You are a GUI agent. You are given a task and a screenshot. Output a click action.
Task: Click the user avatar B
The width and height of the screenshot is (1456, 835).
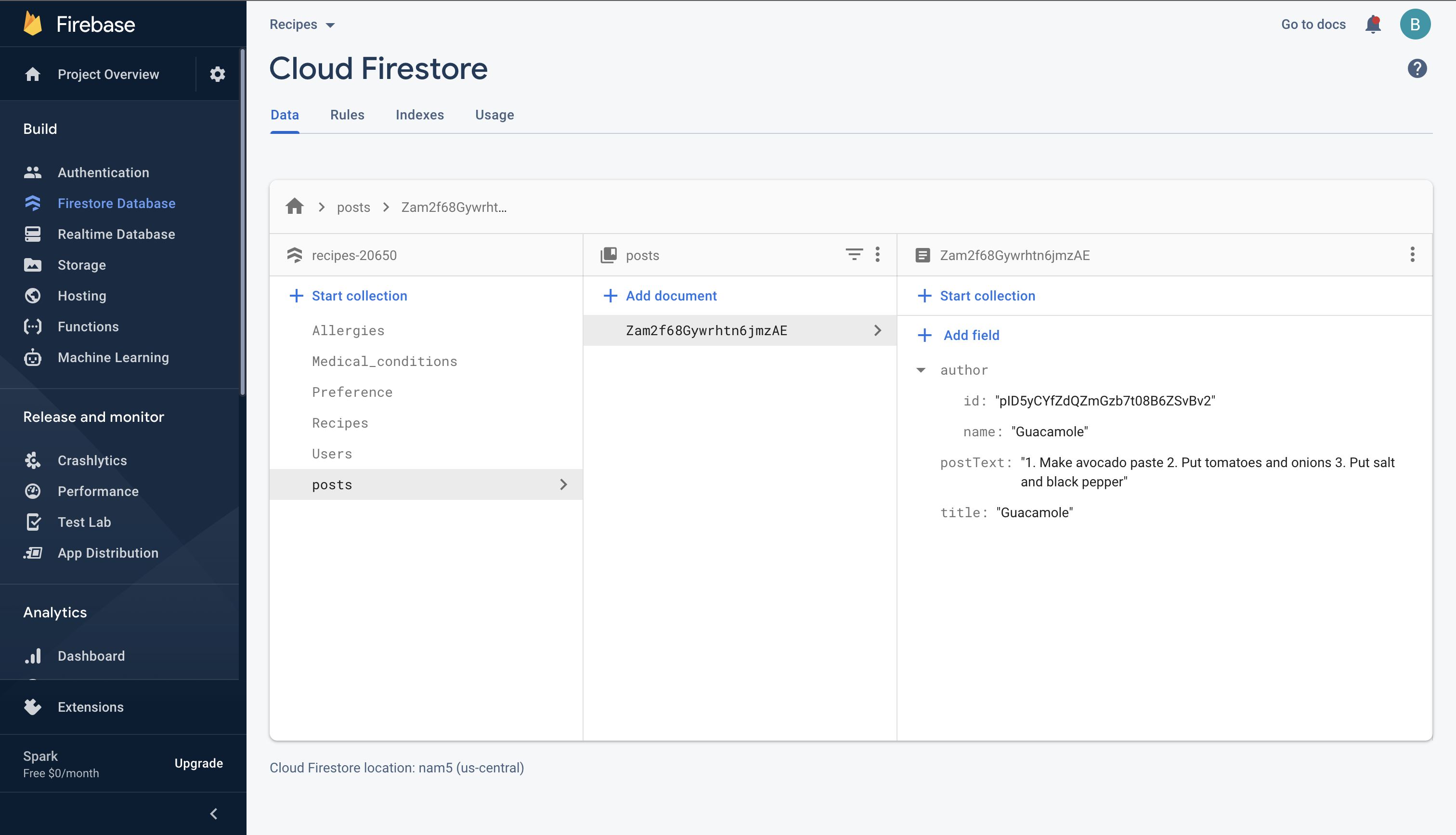[x=1415, y=24]
